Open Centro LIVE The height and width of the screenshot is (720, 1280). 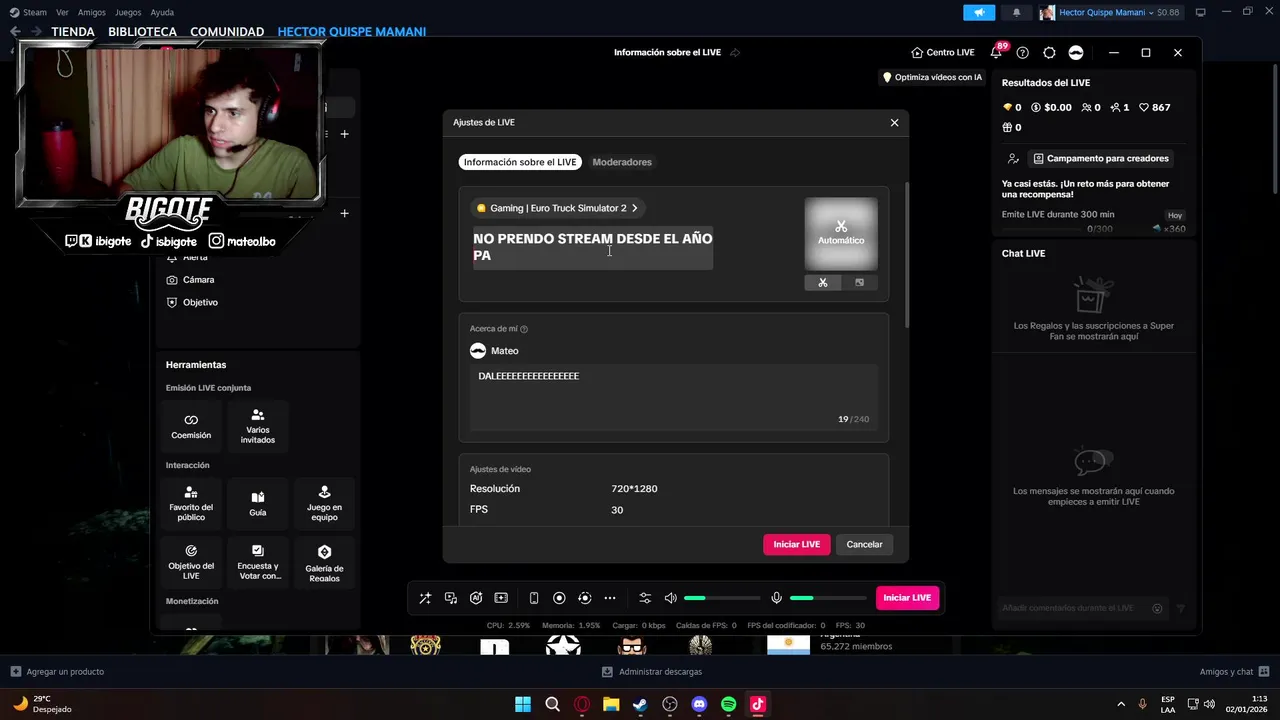[x=942, y=53]
